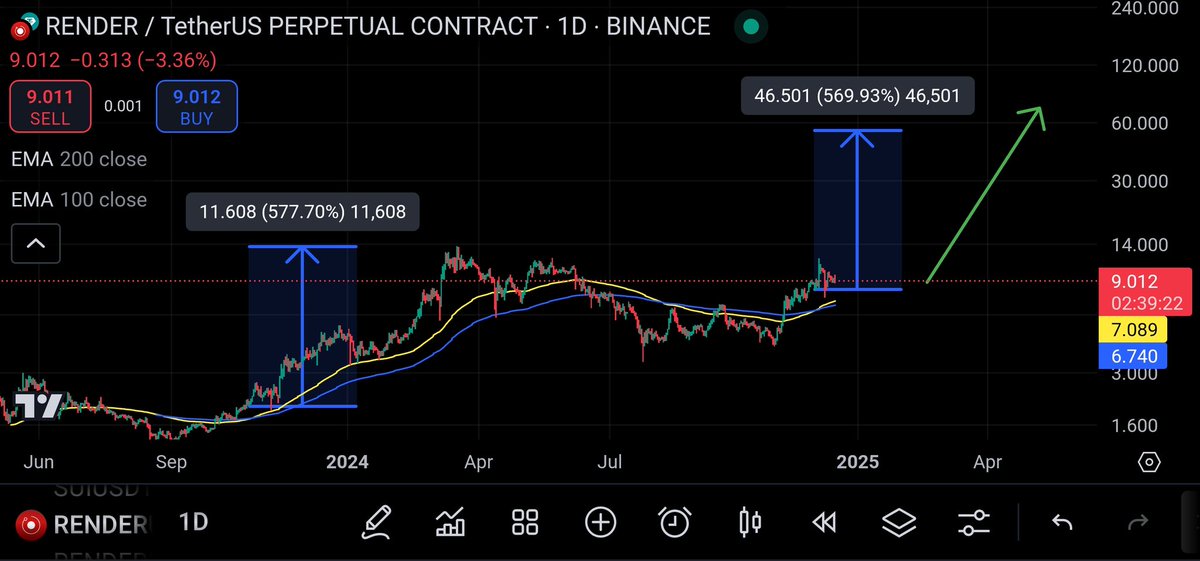This screenshot has height=561, width=1200.
Task: Click the blue 9.012 BUY button
Action: click(x=197, y=106)
